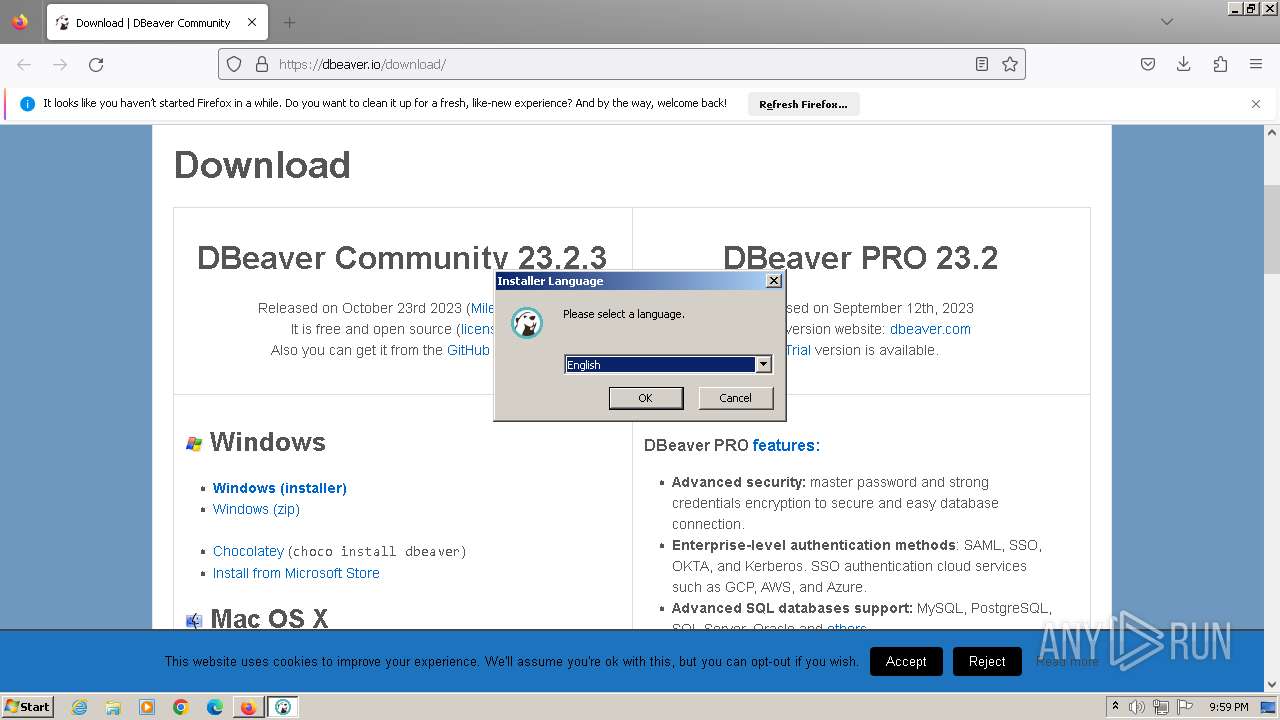Image resolution: width=1280 pixels, height=720 pixels.
Task: Open the Firefox downloads panel
Action: [x=1184, y=64]
